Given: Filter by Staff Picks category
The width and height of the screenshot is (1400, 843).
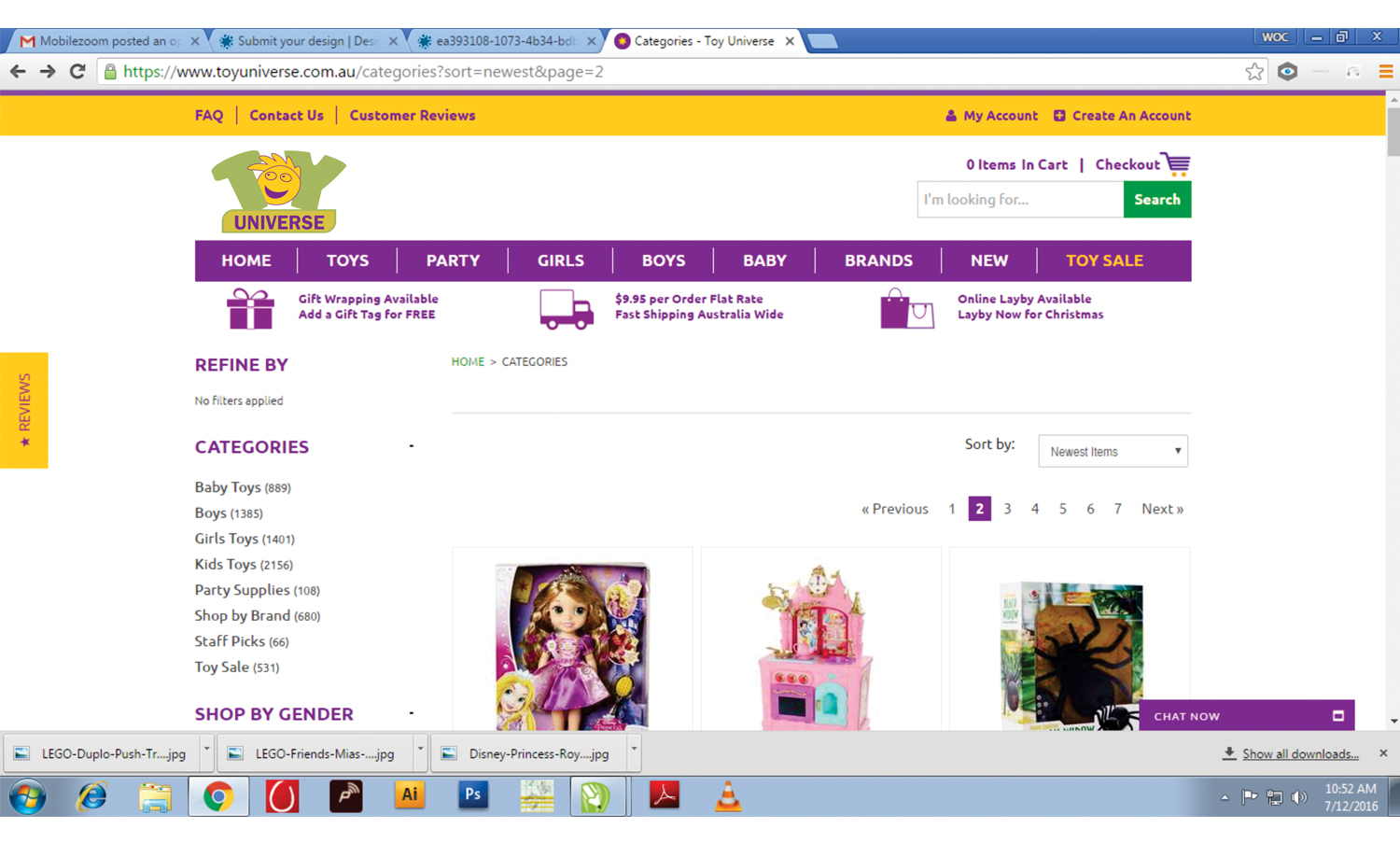Looking at the screenshot, I should pos(242,641).
